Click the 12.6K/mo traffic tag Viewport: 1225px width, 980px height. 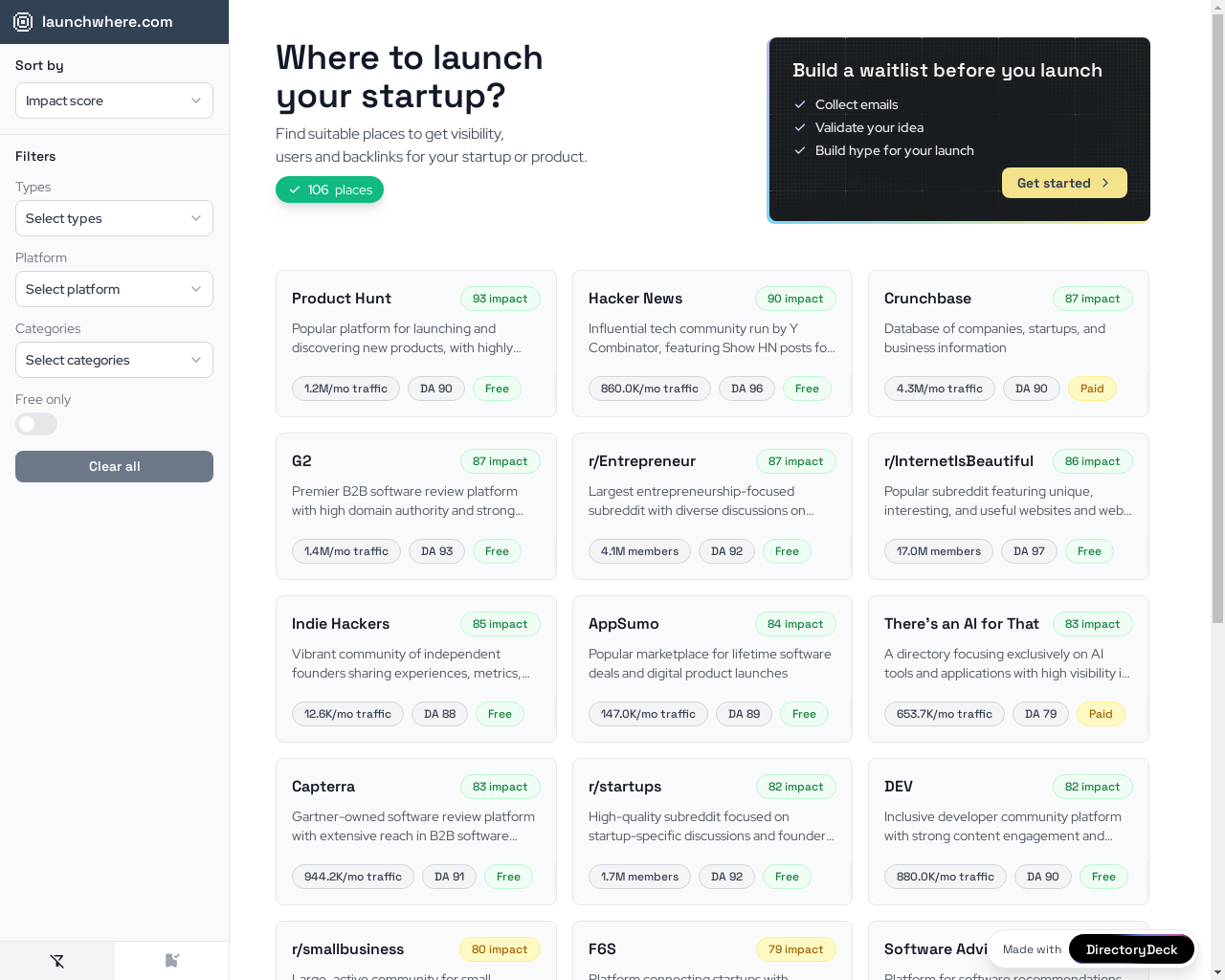point(347,714)
